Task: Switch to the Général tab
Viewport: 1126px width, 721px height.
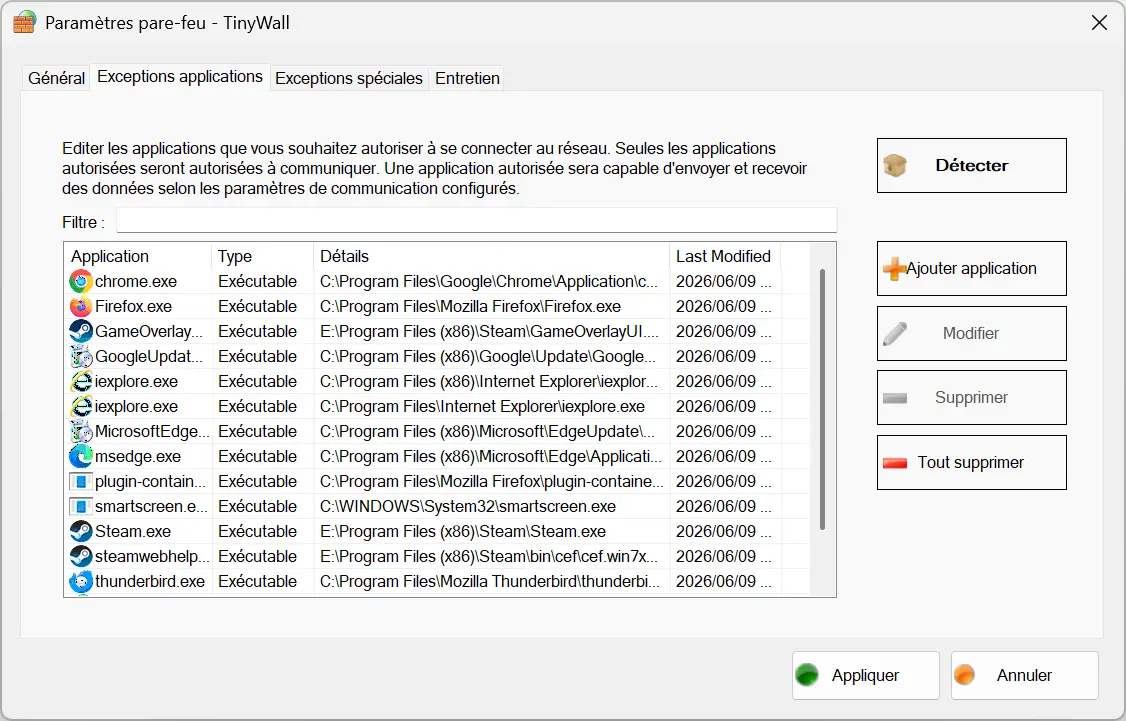Action: pos(56,78)
